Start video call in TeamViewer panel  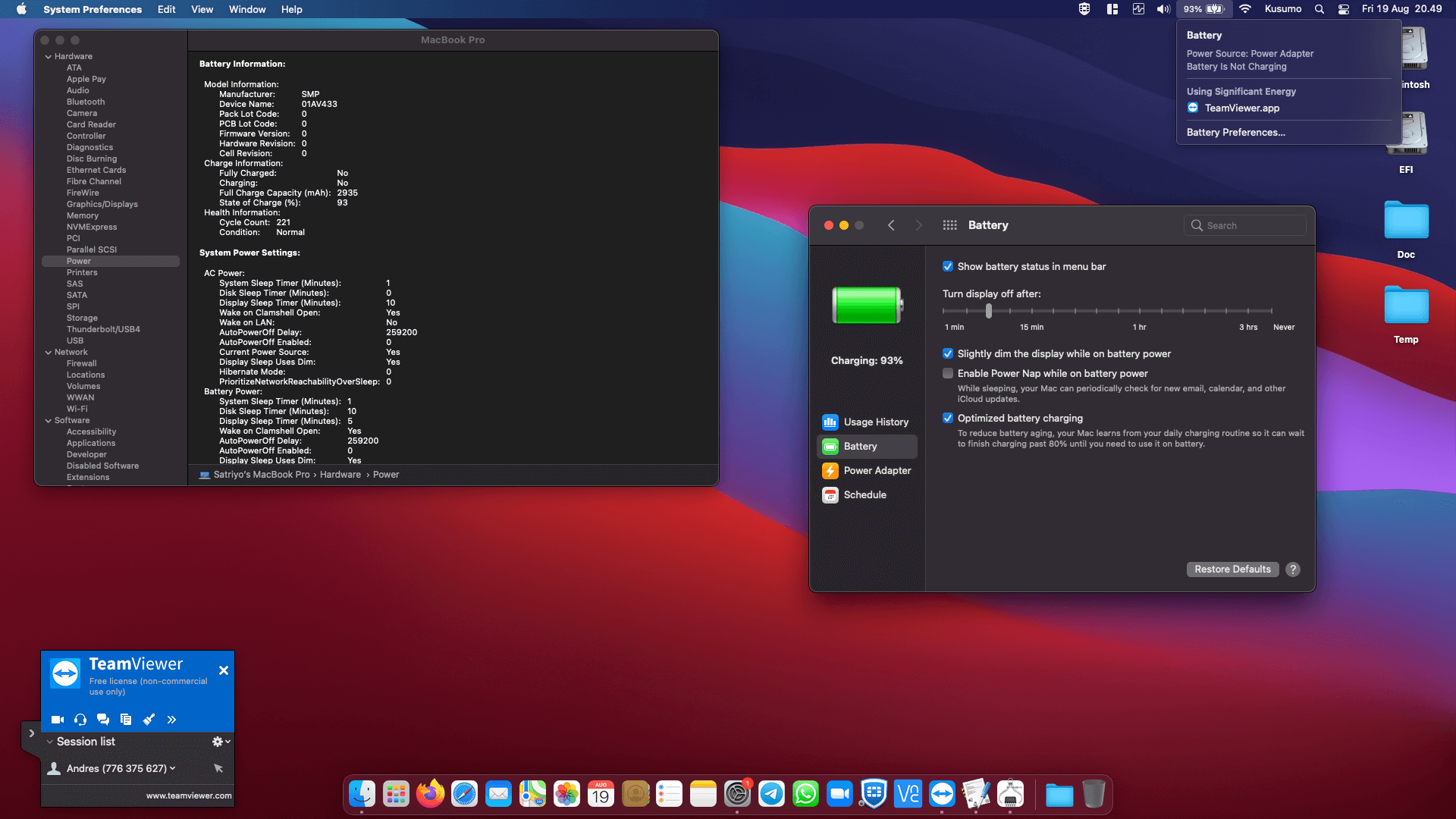click(x=58, y=720)
